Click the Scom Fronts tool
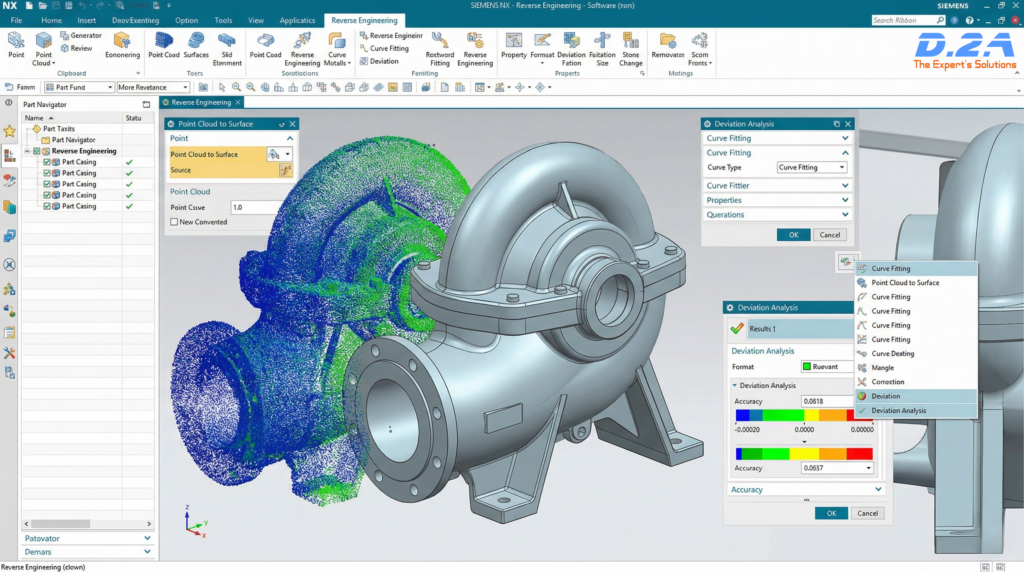The height and width of the screenshot is (572, 1024). click(699, 49)
